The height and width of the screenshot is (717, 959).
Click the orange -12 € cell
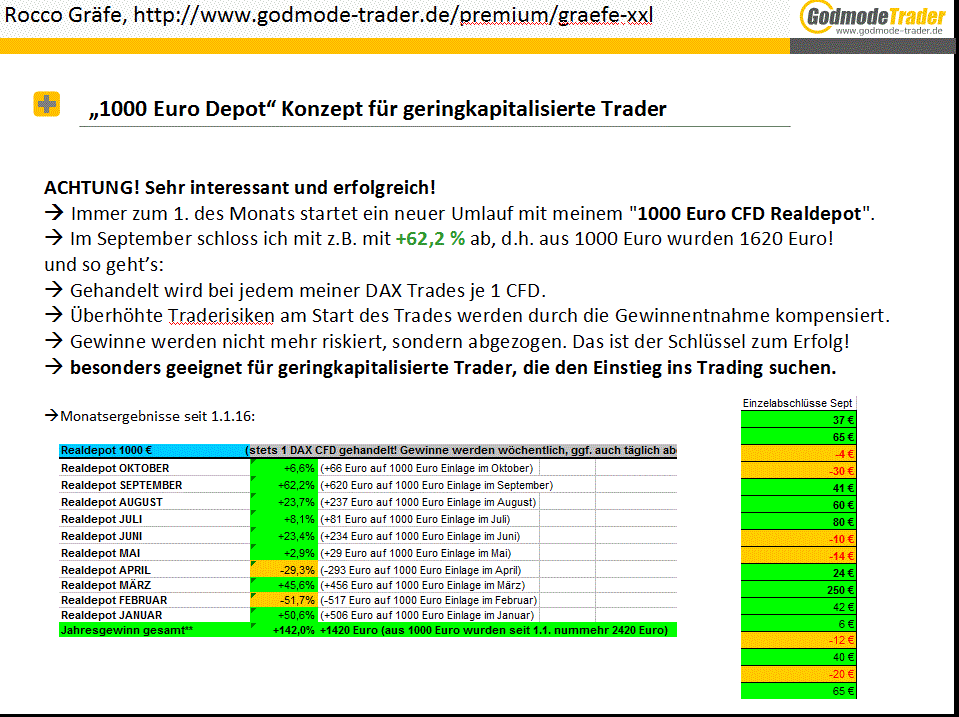click(798, 641)
